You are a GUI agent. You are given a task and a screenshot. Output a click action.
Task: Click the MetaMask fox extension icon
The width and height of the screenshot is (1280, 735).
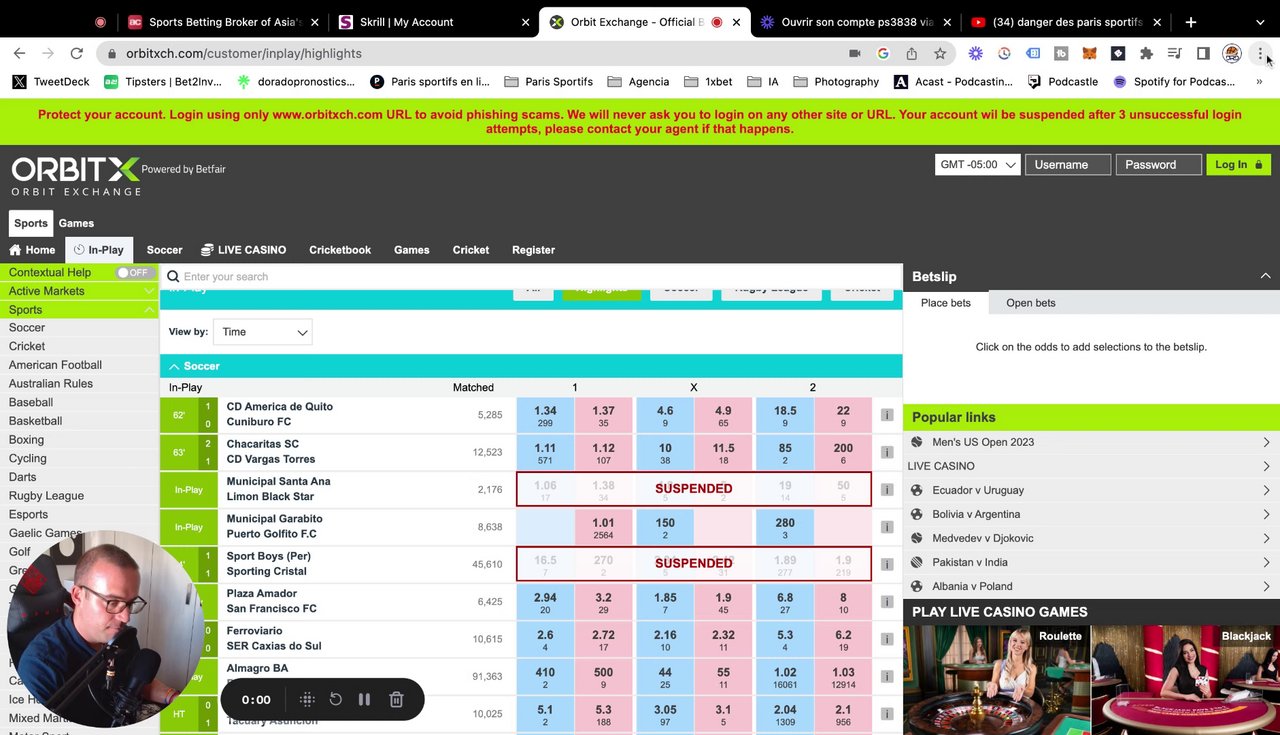(x=1090, y=54)
